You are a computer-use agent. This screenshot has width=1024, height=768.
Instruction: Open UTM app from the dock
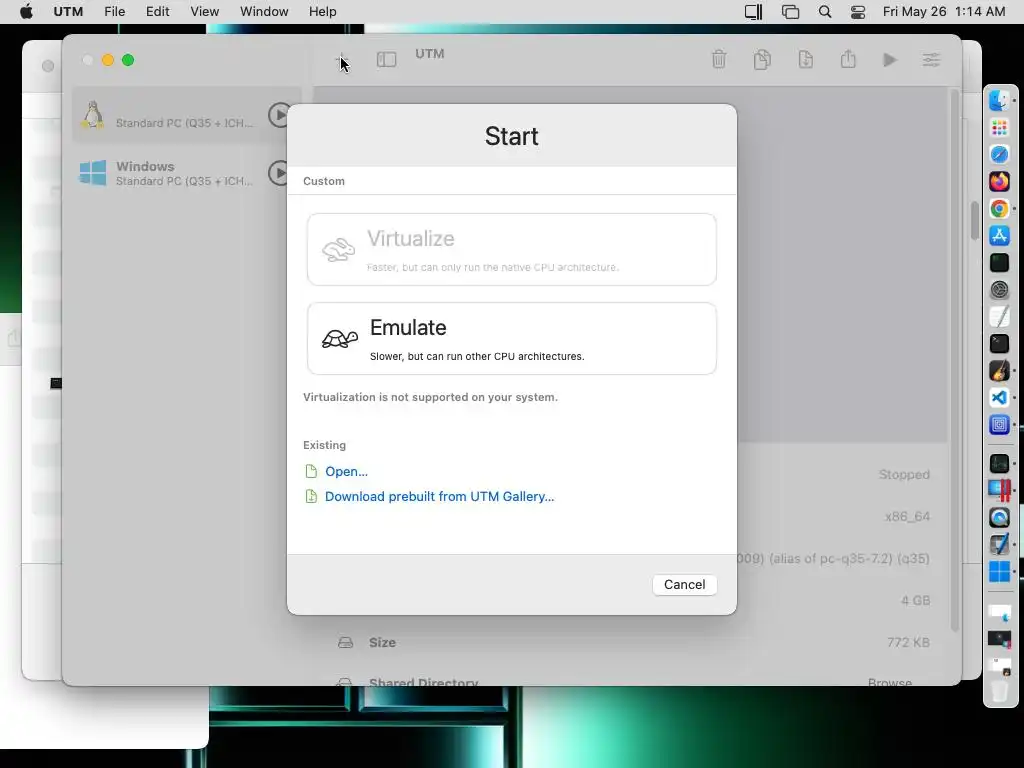point(999,424)
